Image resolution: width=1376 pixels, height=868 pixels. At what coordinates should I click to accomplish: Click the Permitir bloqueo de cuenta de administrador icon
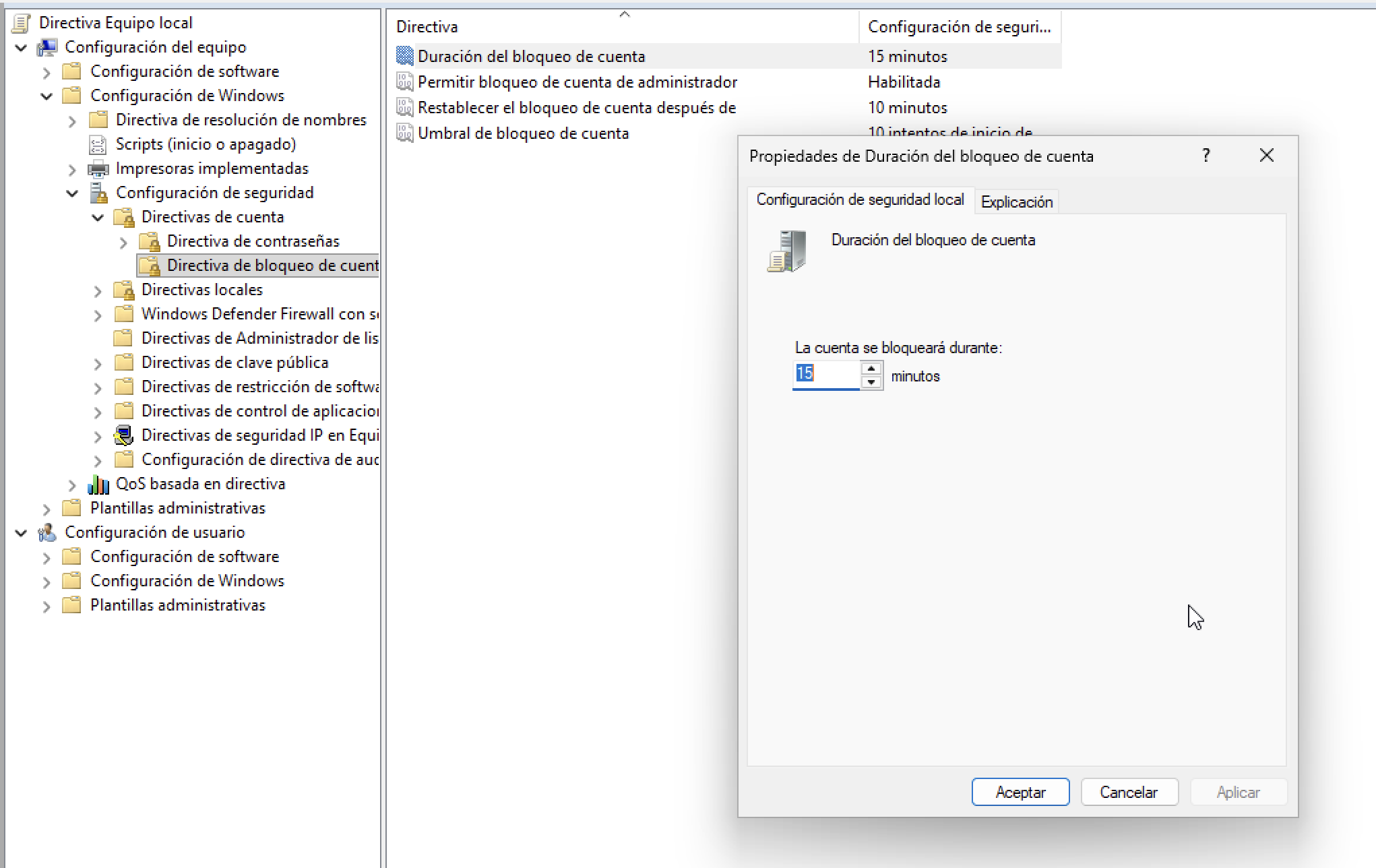click(x=405, y=82)
